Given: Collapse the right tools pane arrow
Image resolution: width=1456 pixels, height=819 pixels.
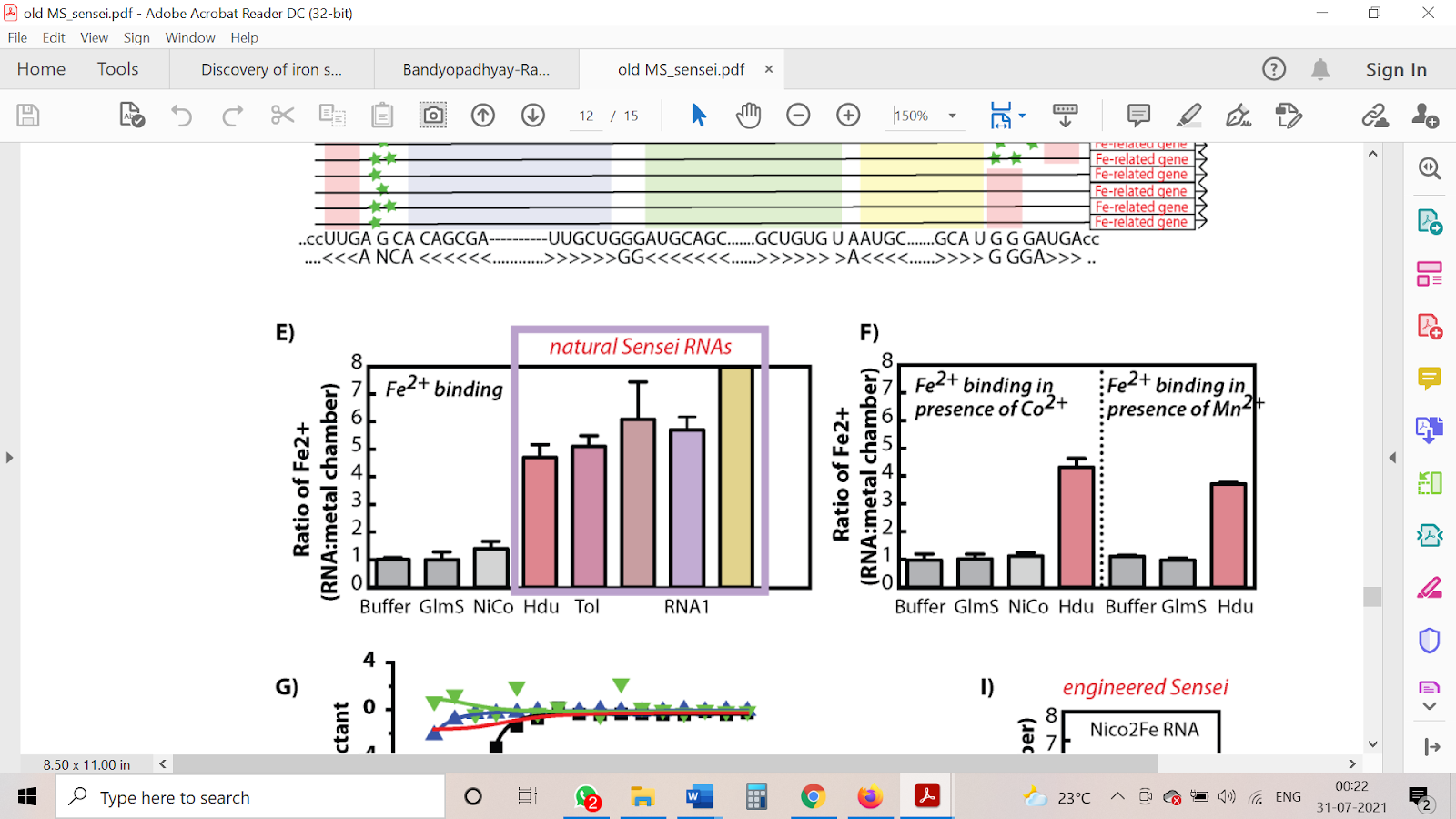Looking at the screenshot, I should pyautogui.click(x=1392, y=458).
